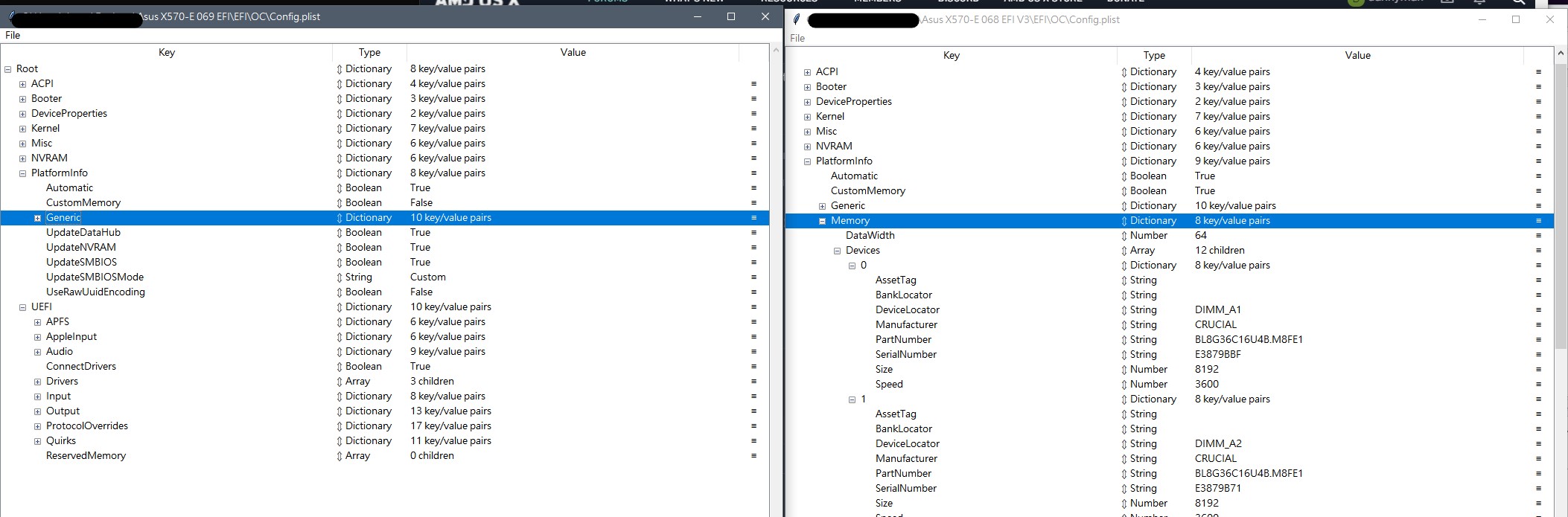
Task: Click the ≡ icon on the ProtocolOverrides row
Action: [x=753, y=426]
